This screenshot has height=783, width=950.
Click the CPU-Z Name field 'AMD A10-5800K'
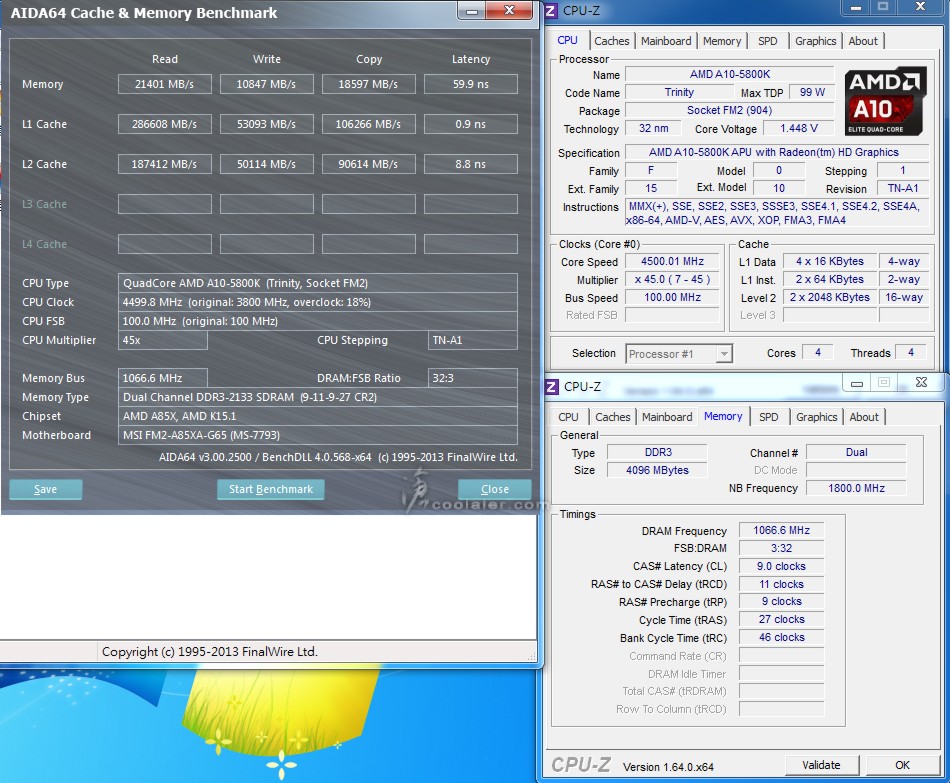coord(729,75)
